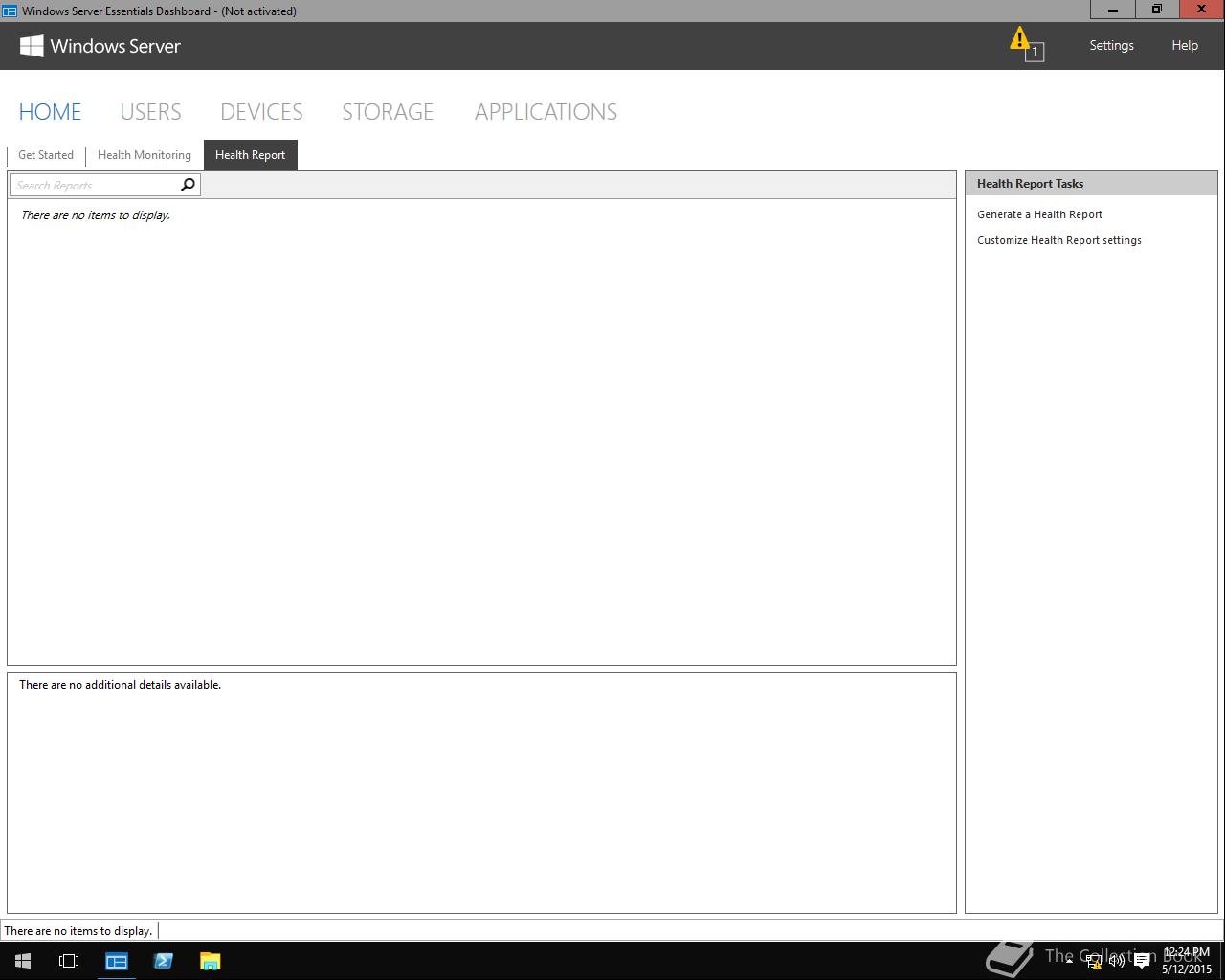Select the Health Report tab
This screenshot has width=1225, height=980.
point(251,155)
